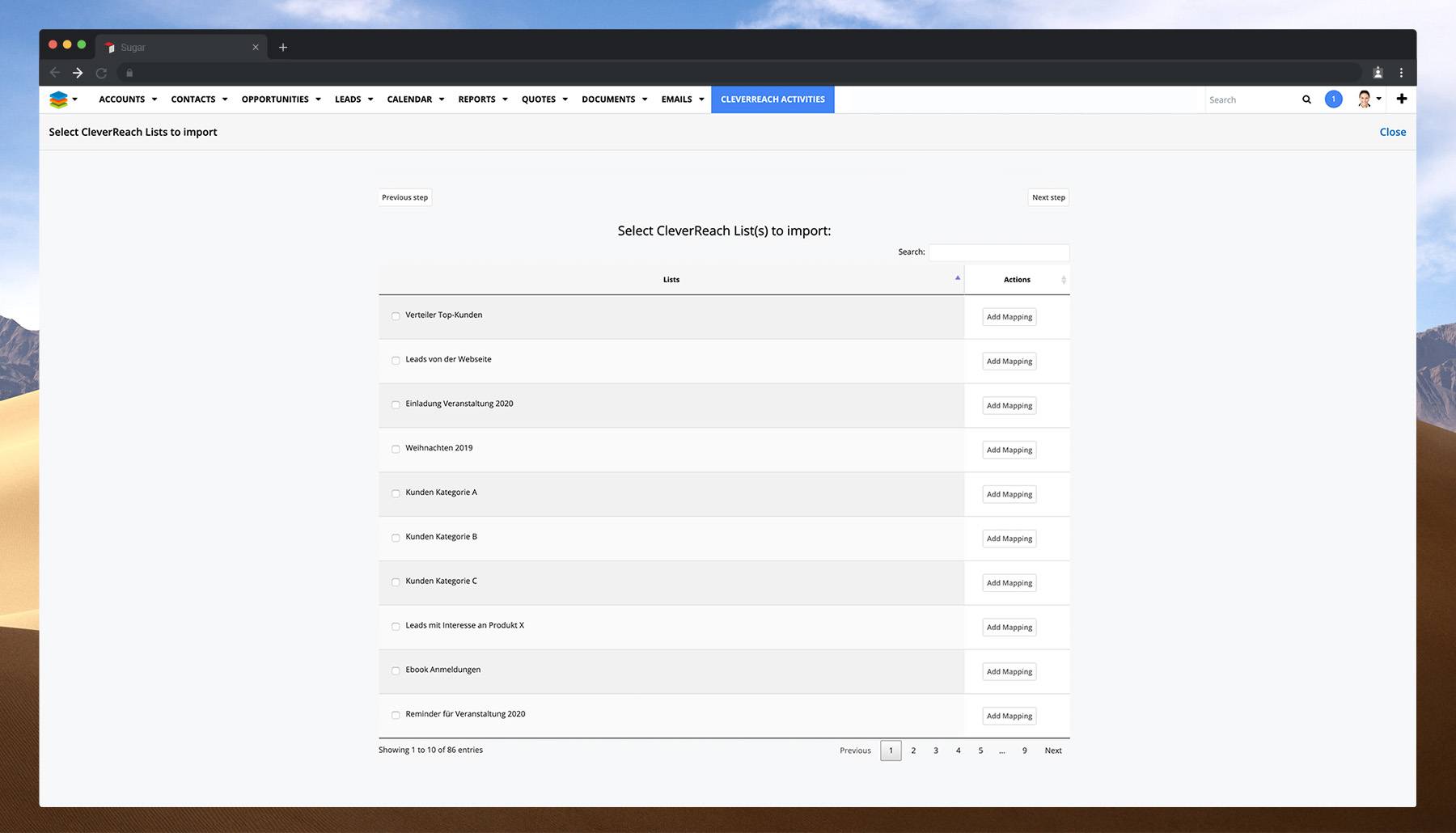1456x833 pixels.
Task: Click the Sugar cube logo icon
Action: [x=58, y=99]
